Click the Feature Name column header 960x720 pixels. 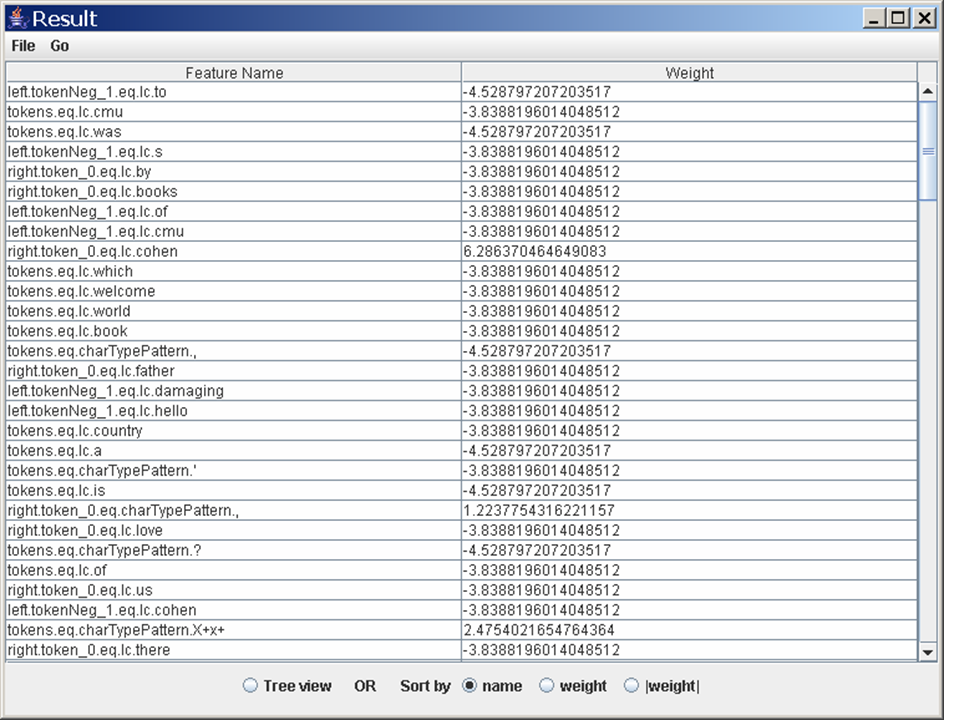tap(234, 73)
